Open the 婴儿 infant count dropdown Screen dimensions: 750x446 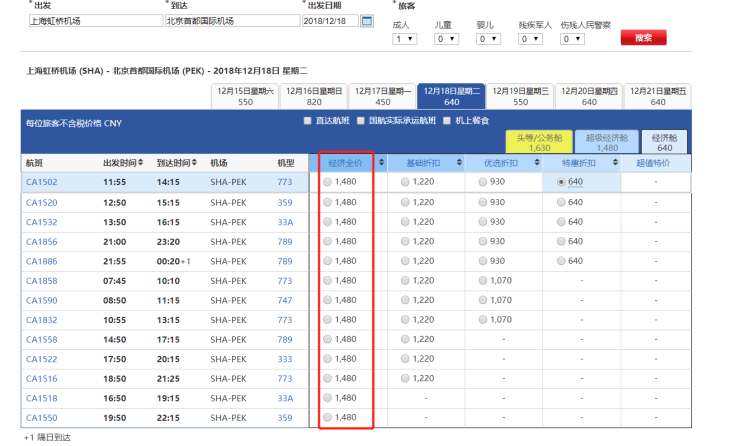pyautogui.click(x=488, y=39)
